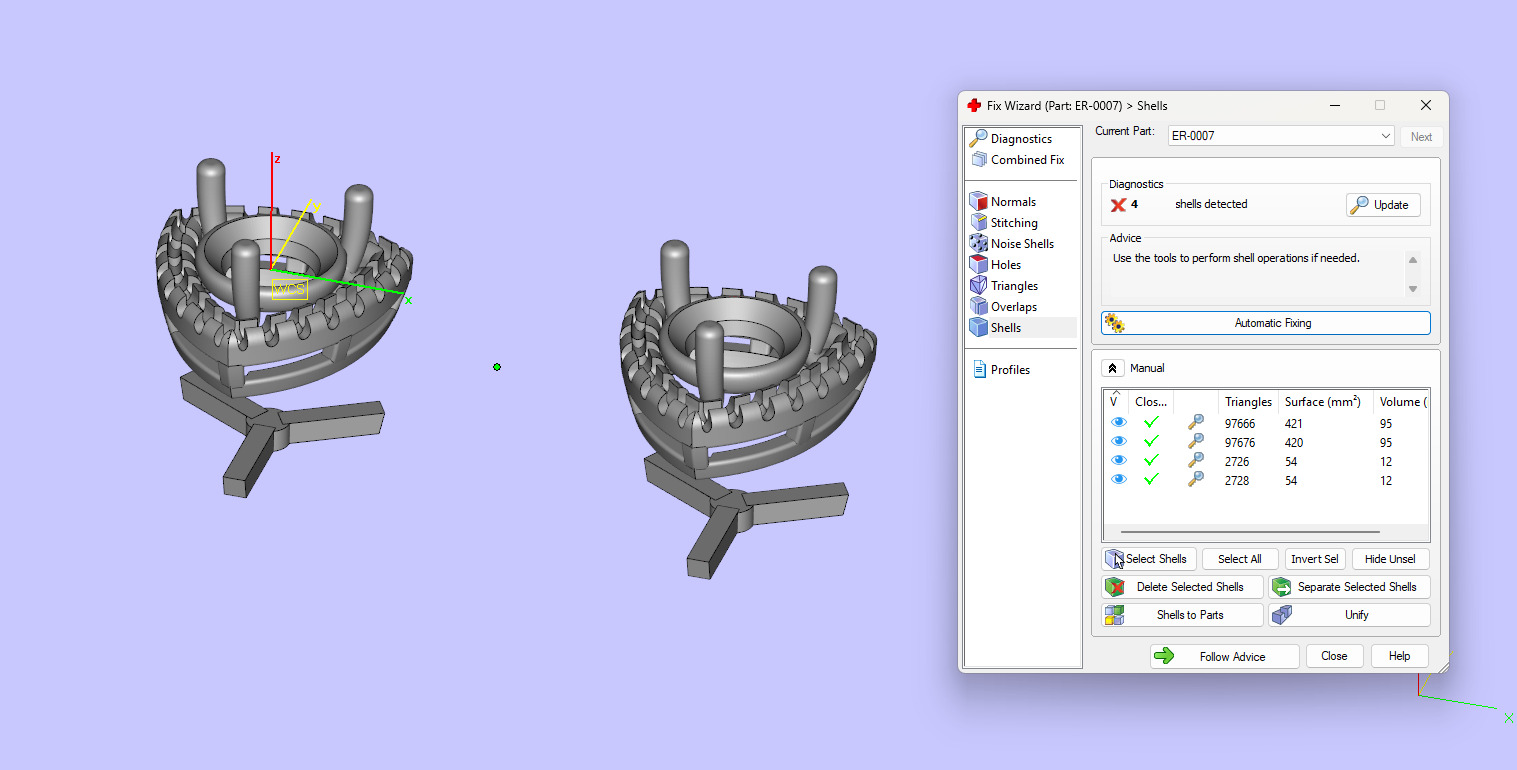Viewport: 1517px width, 770px height.
Task: Click Separate Selected Shells
Action: click(x=1349, y=587)
